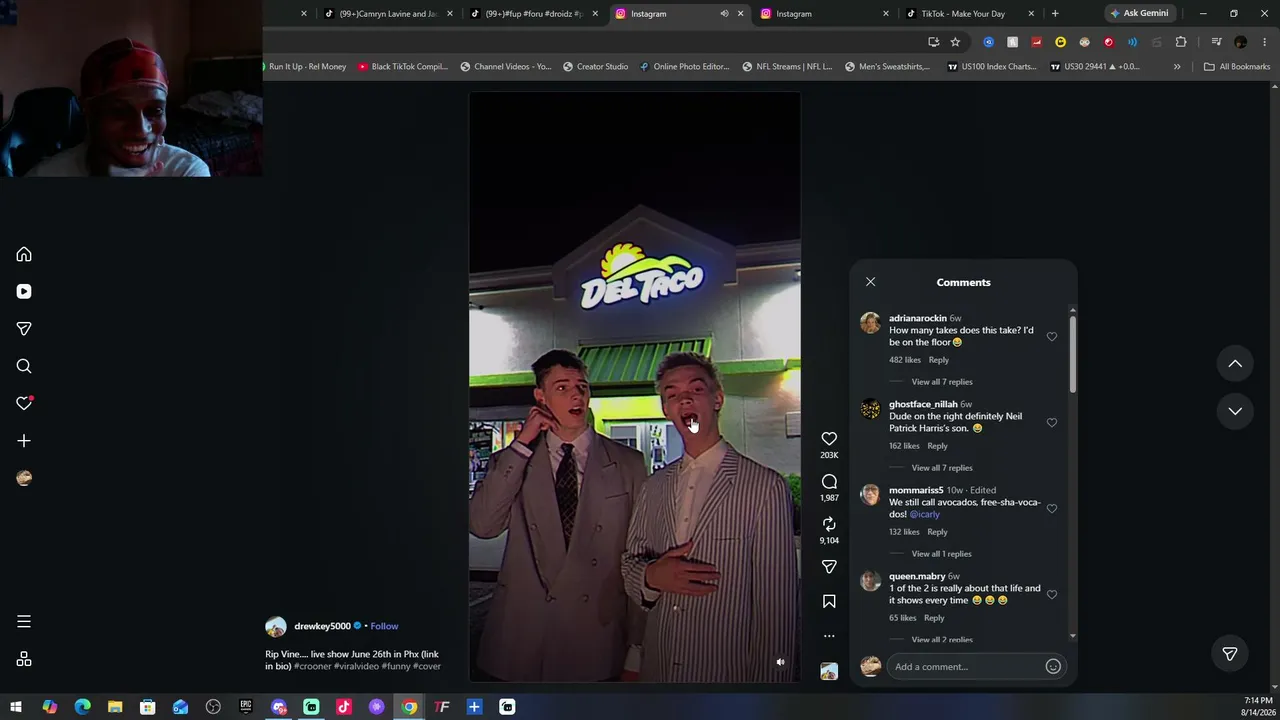
Task: Click the Add a comment field
Action: 966,667
